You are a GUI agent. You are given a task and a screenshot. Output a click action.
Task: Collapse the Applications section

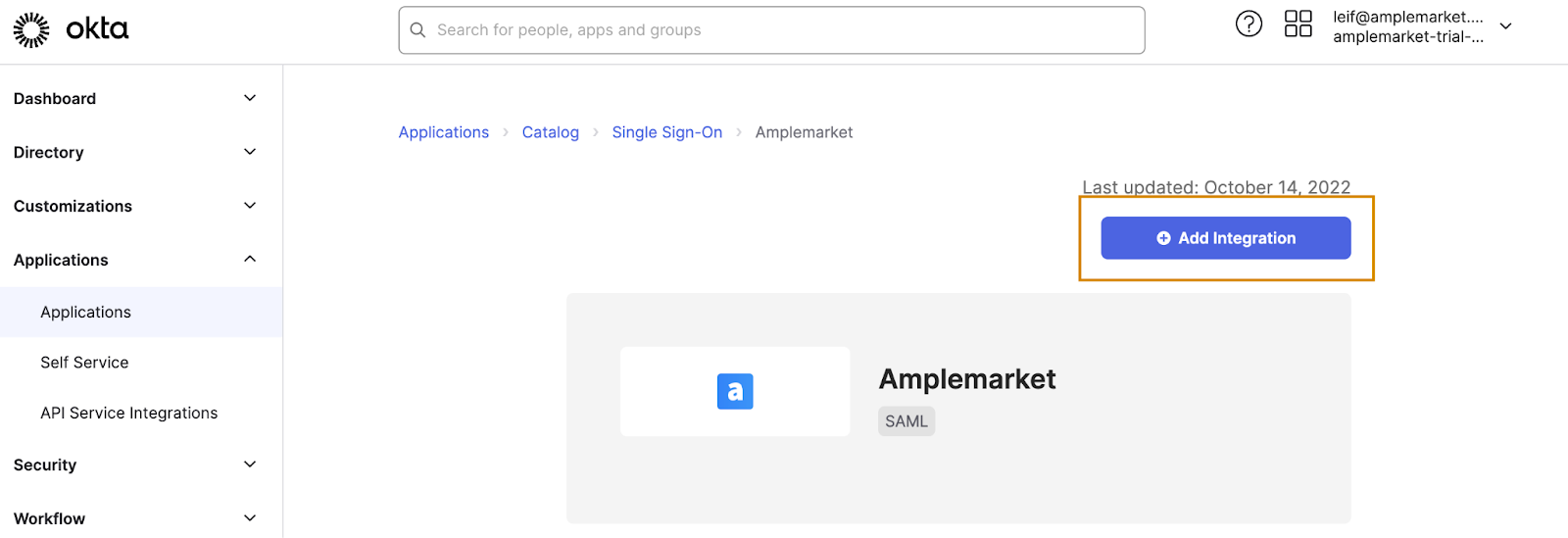pos(250,260)
